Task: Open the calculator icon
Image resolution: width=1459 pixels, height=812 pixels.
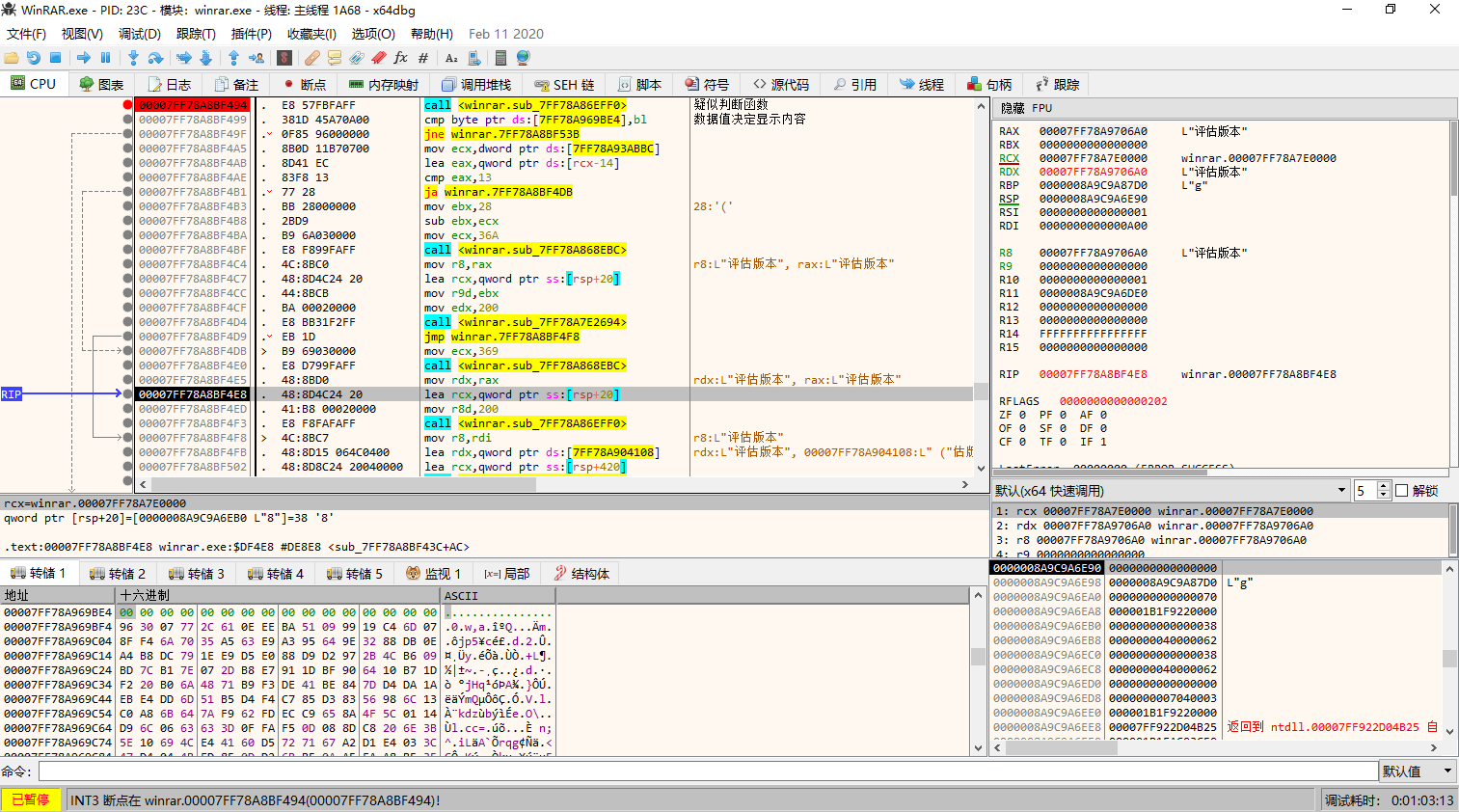Action: pos(500,58)
